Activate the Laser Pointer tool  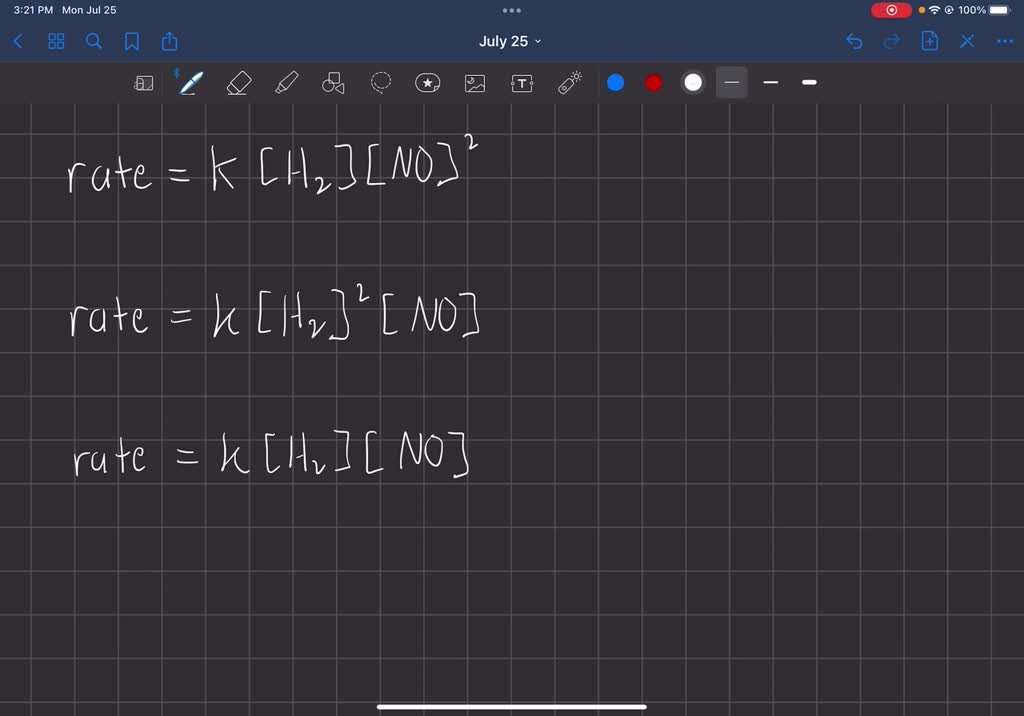pos(568,83)
